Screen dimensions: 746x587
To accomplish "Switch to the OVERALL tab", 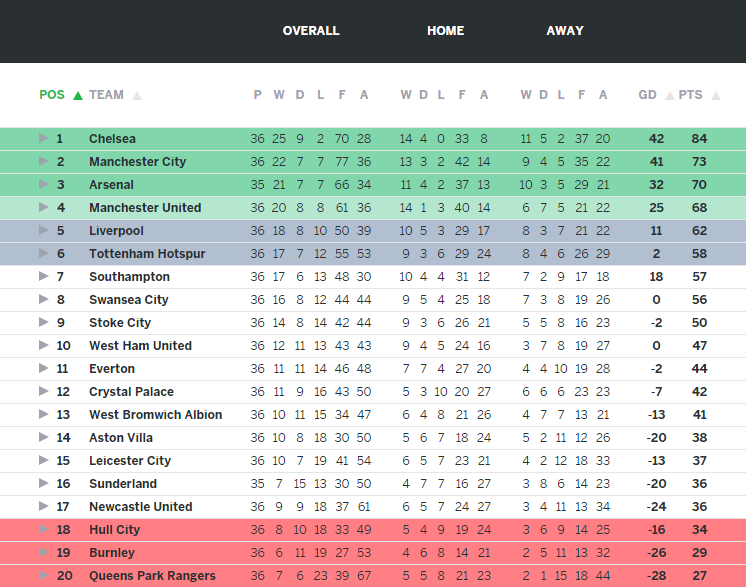I will [x=311, y=31].
